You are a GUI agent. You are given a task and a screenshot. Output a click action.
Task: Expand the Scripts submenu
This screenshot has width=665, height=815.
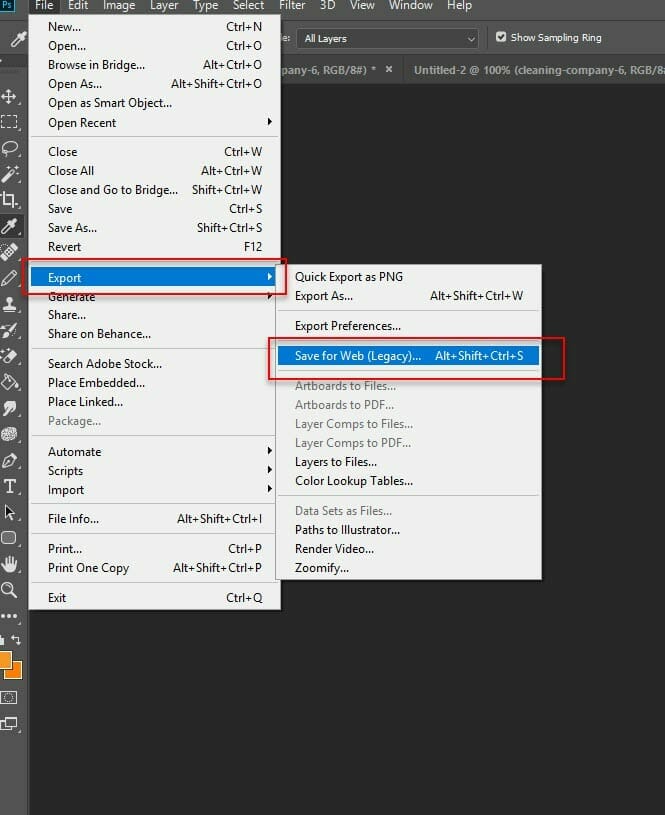pos(153,471)
